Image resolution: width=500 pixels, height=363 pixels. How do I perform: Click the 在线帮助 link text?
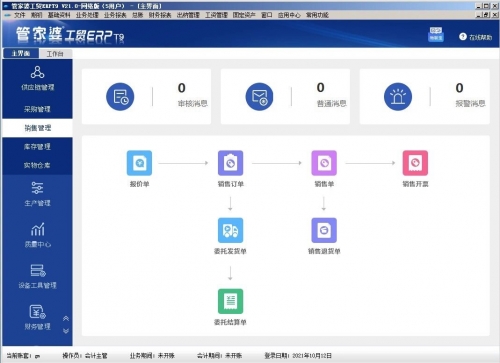480,37
